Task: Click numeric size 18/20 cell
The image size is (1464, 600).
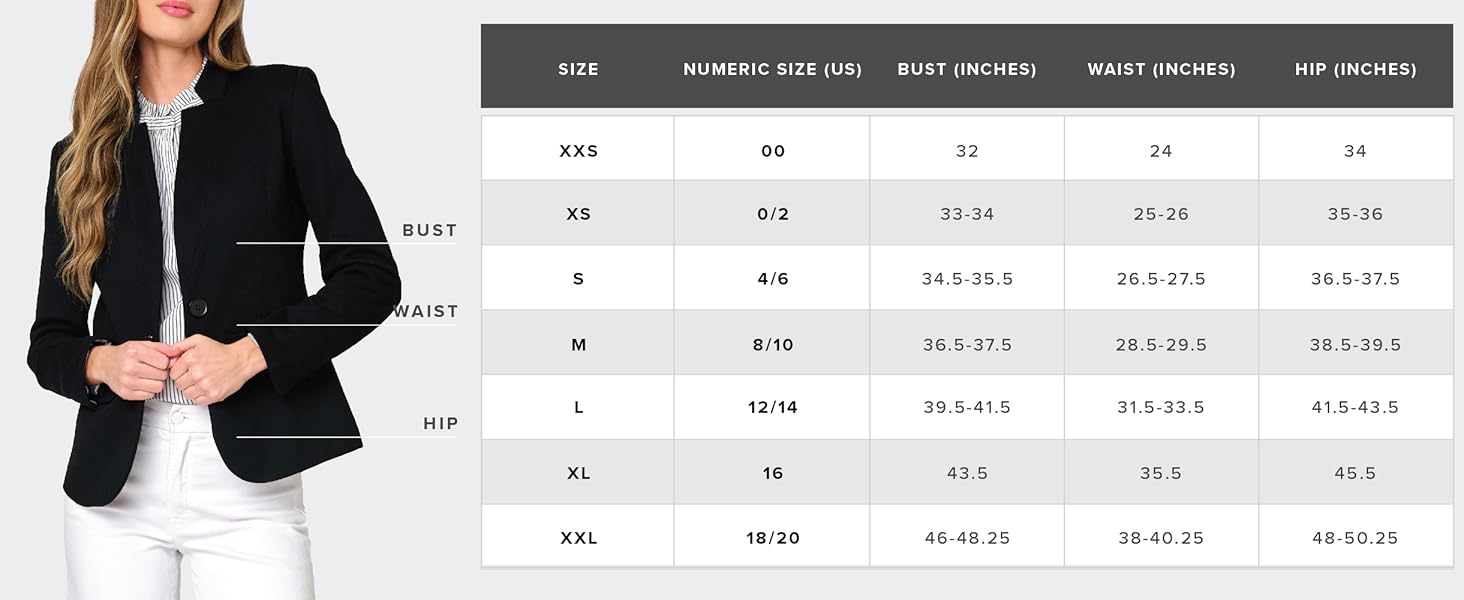Action: pyautogui.click(x=772, y=538)
